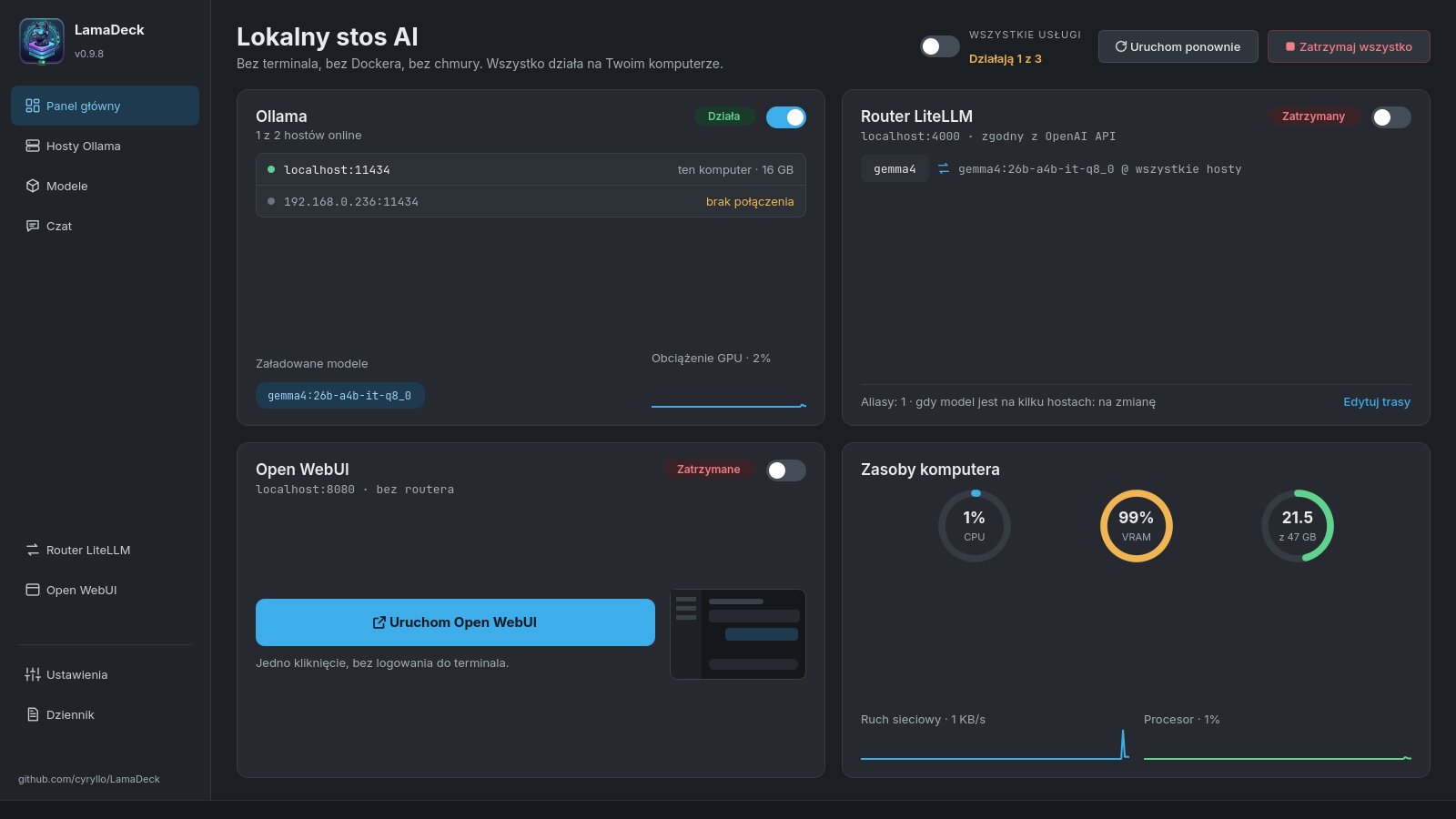Viewport: 1456px width, 819px height.
Task: Click the Zatrzymany status badge on Router
Action: 1313,116
